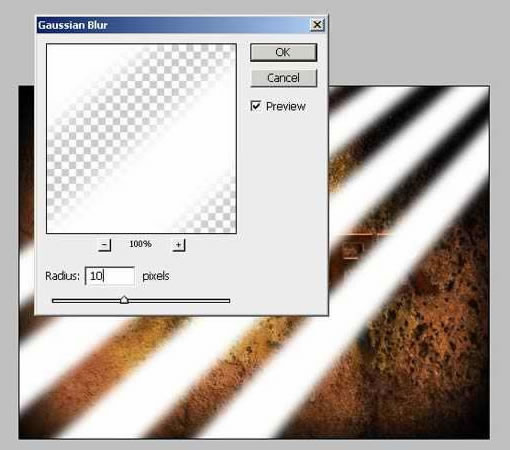Screen dimensions: 510x450
Task: Click the Radius label text
Action: tap(63, 276)
